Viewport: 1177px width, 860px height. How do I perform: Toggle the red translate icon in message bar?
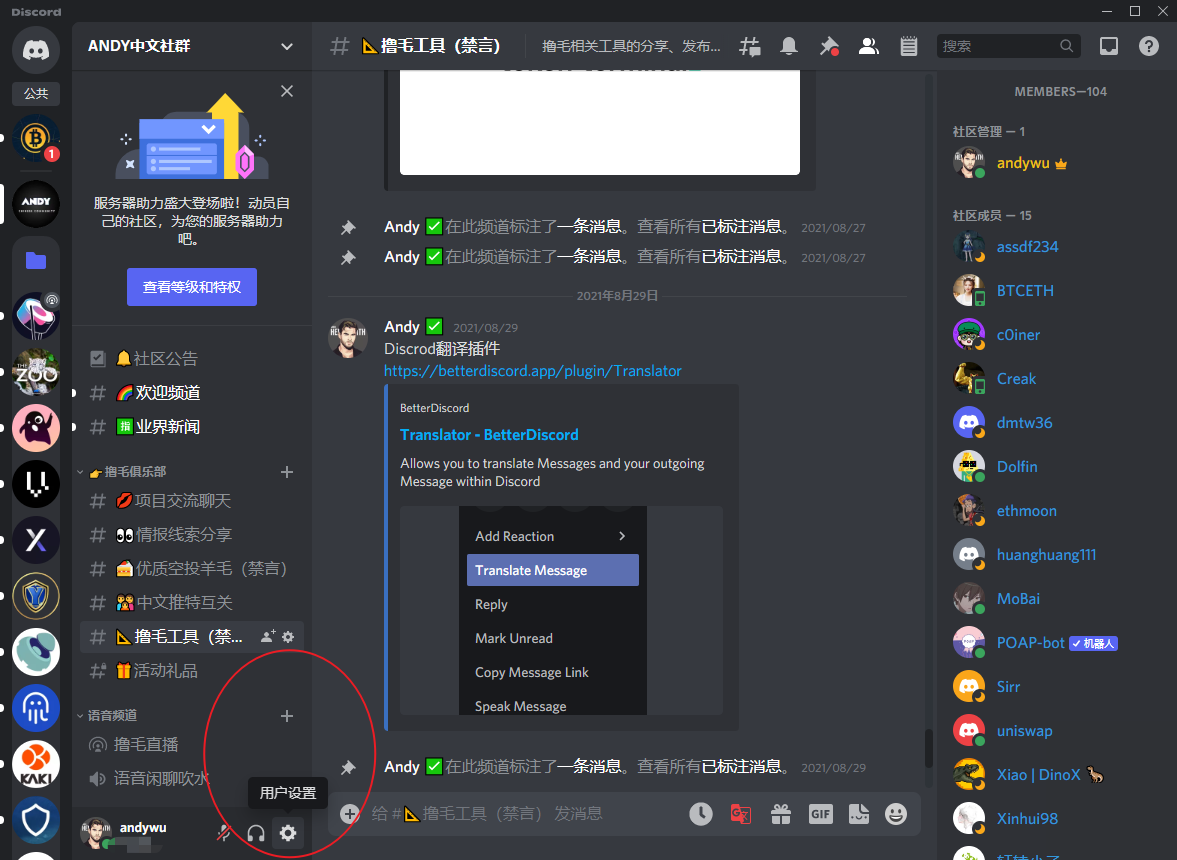741,814
